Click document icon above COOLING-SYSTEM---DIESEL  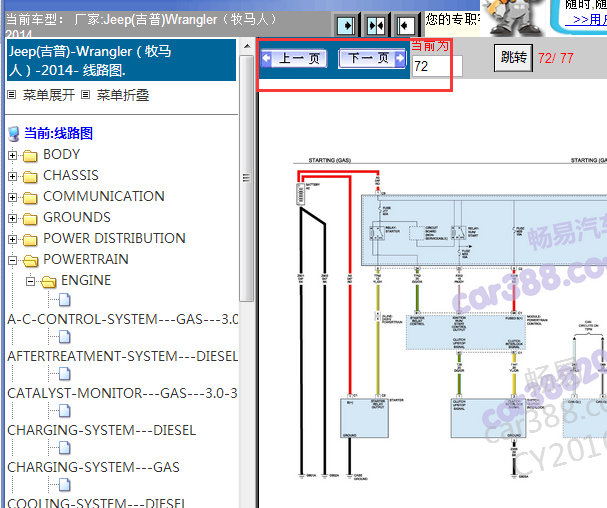pyautogui.click(x=65, y=484)
